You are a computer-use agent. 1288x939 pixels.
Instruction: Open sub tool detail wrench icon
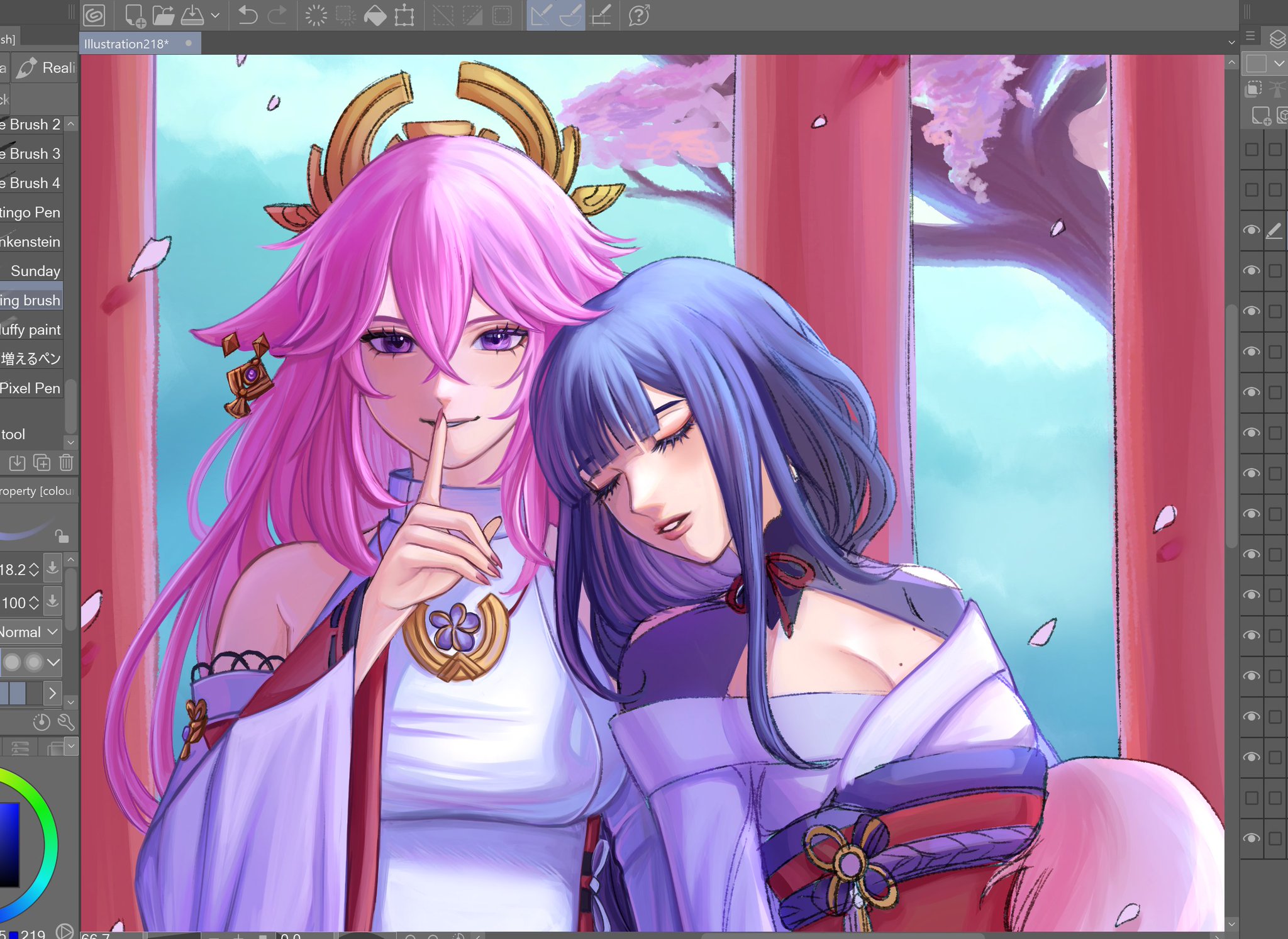(65, 722)
